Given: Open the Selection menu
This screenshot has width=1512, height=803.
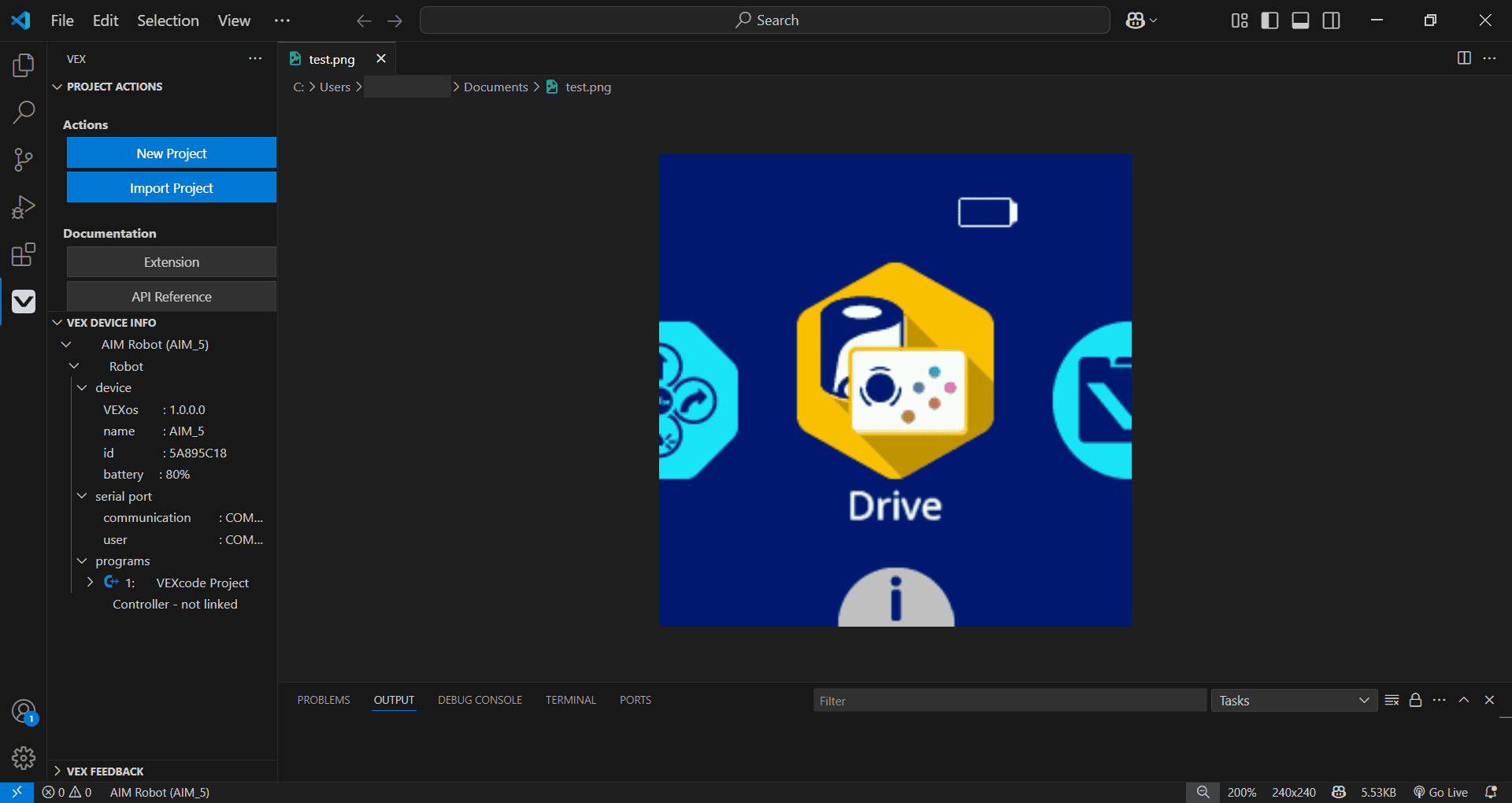Looking at the screenshot, I should 167,20.
